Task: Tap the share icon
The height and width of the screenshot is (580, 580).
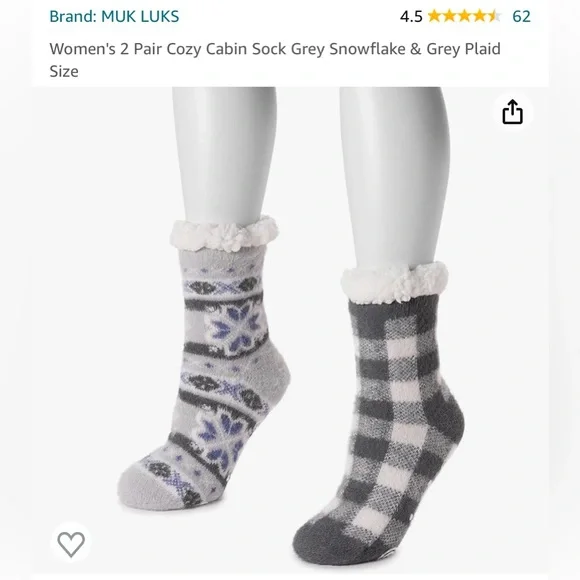Action: click(512, 111)
